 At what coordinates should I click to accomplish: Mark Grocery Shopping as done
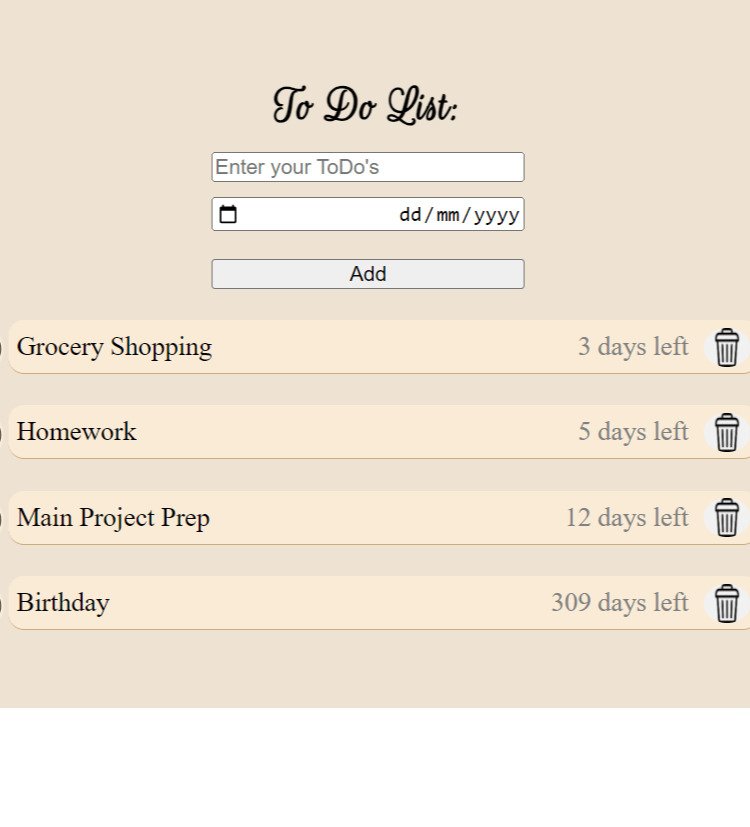(1, 348)
